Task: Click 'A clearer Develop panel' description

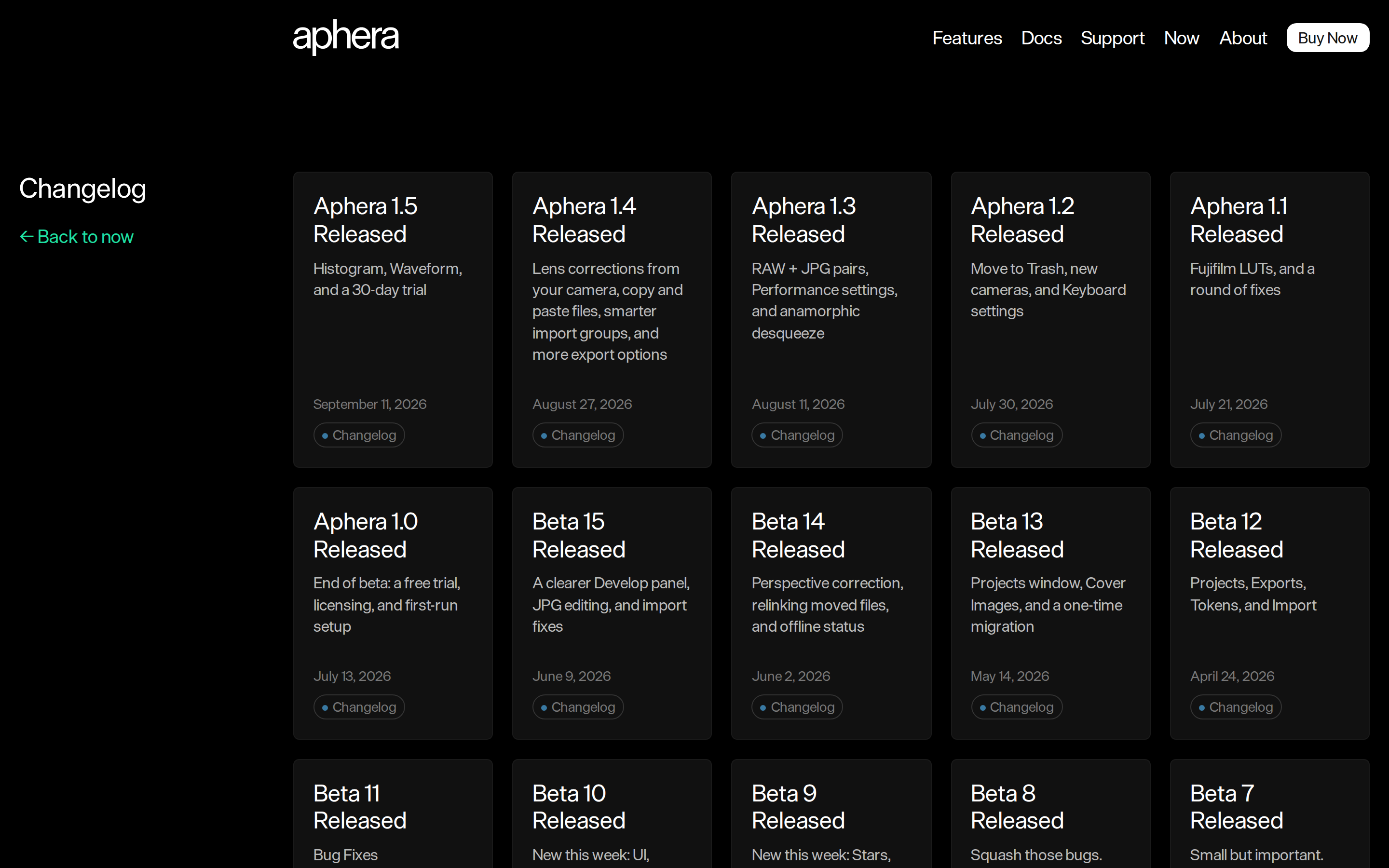Action: [x=611, y=605]
